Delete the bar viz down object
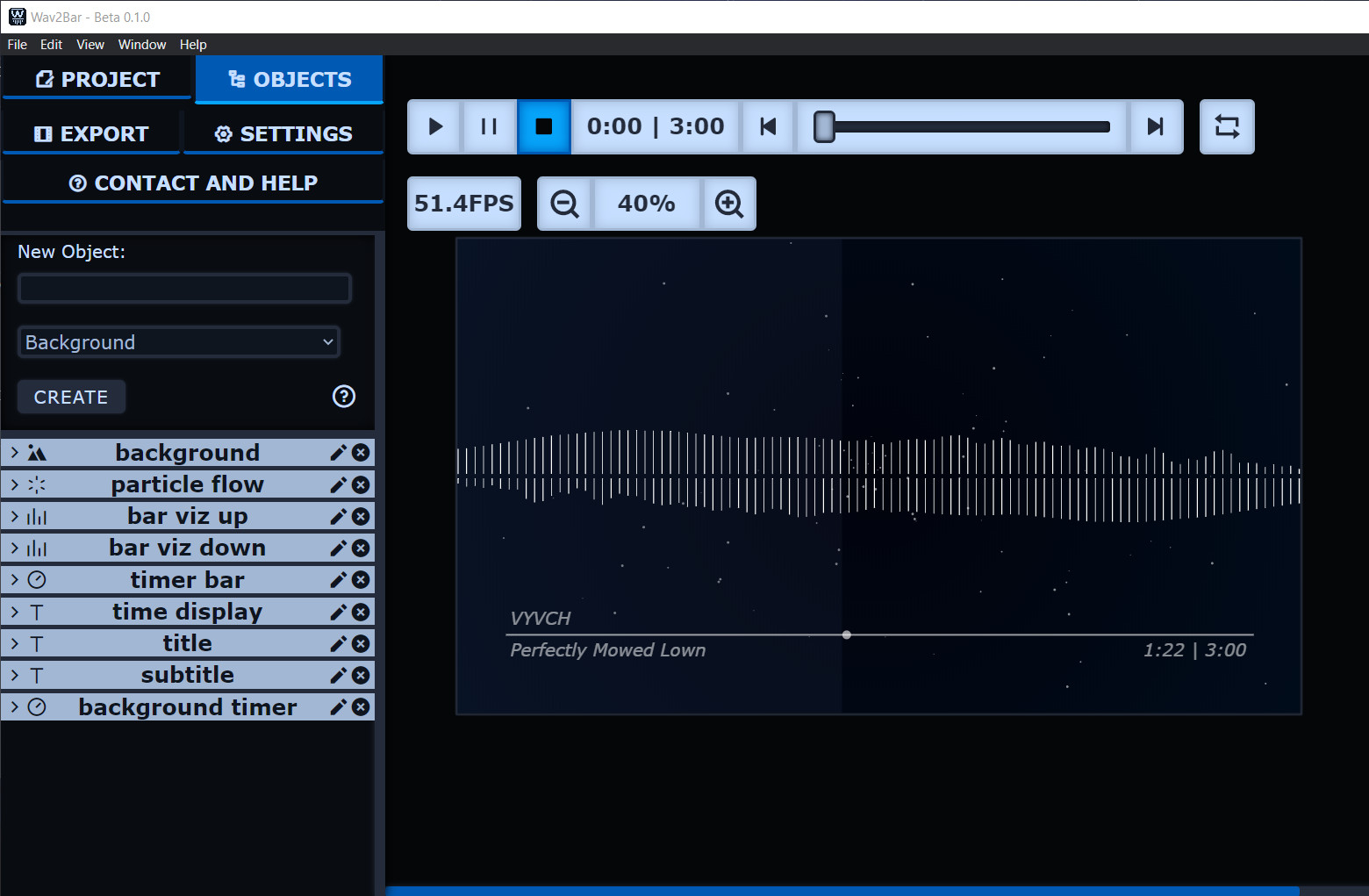Screen dimensions: 1369x896 tap(361, 548)
